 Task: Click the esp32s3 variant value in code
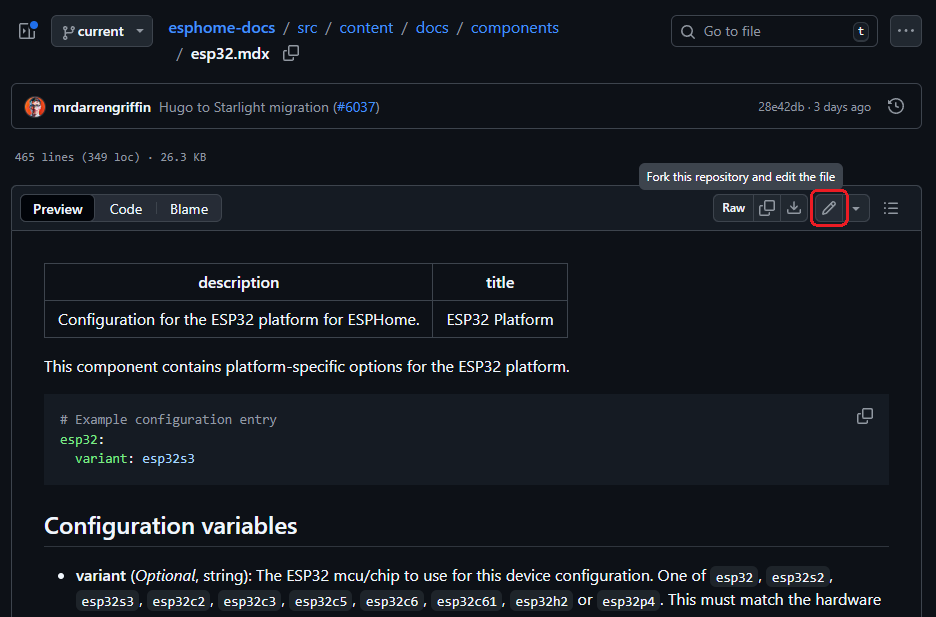(168, 458)
